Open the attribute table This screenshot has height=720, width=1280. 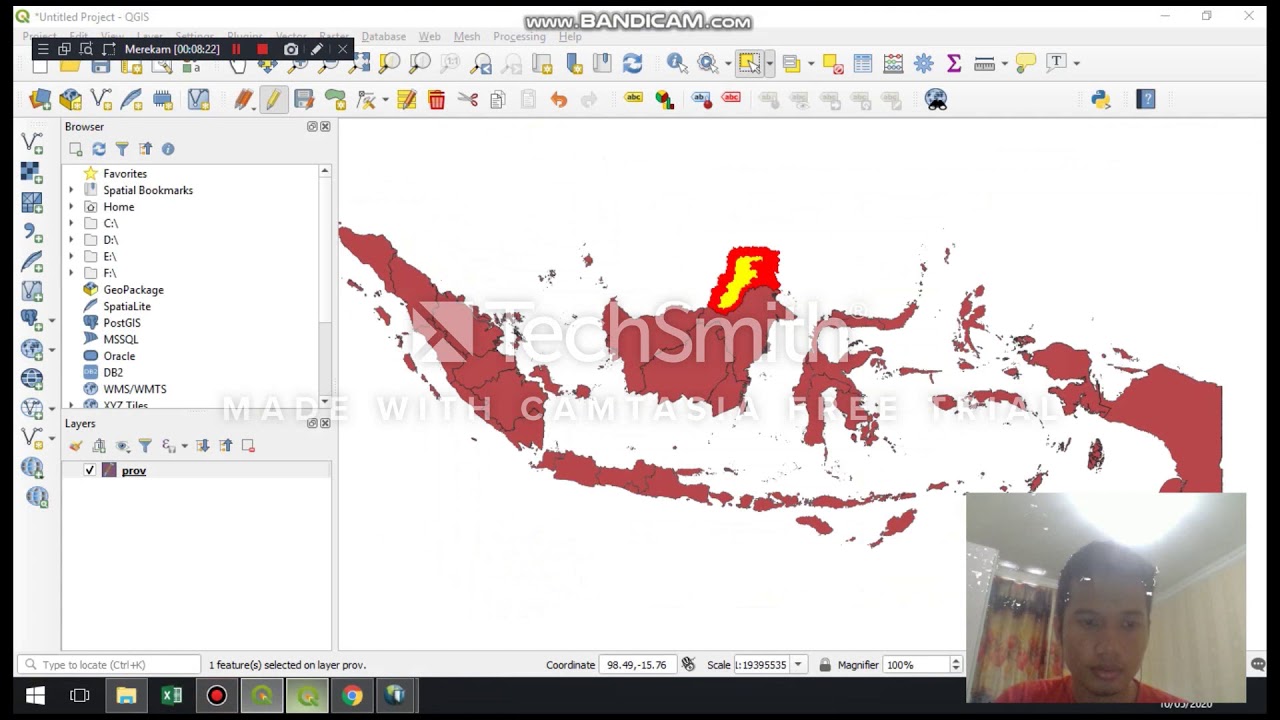pyautogui.click(x=863, y=64)
